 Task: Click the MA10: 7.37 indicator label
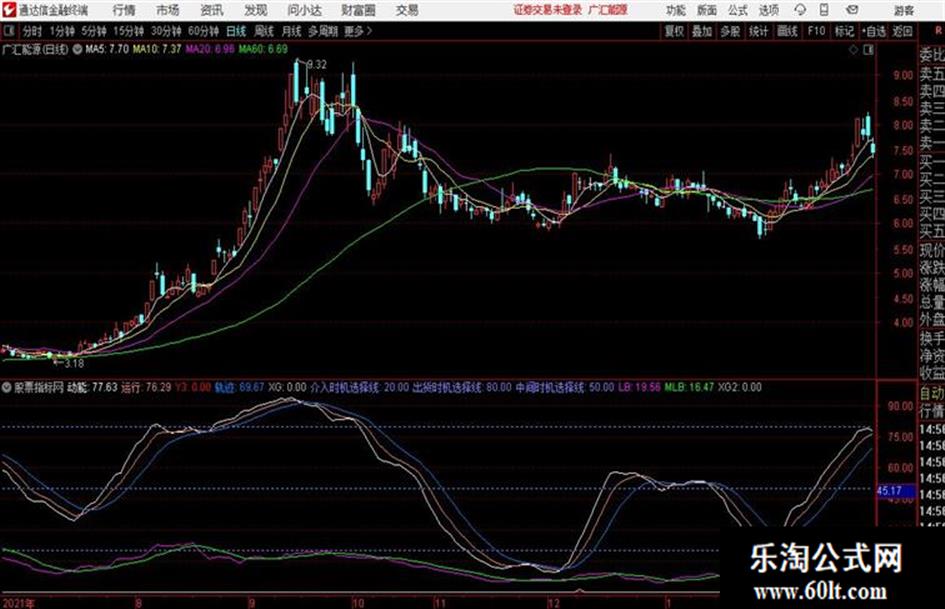(x=157, y=49)
